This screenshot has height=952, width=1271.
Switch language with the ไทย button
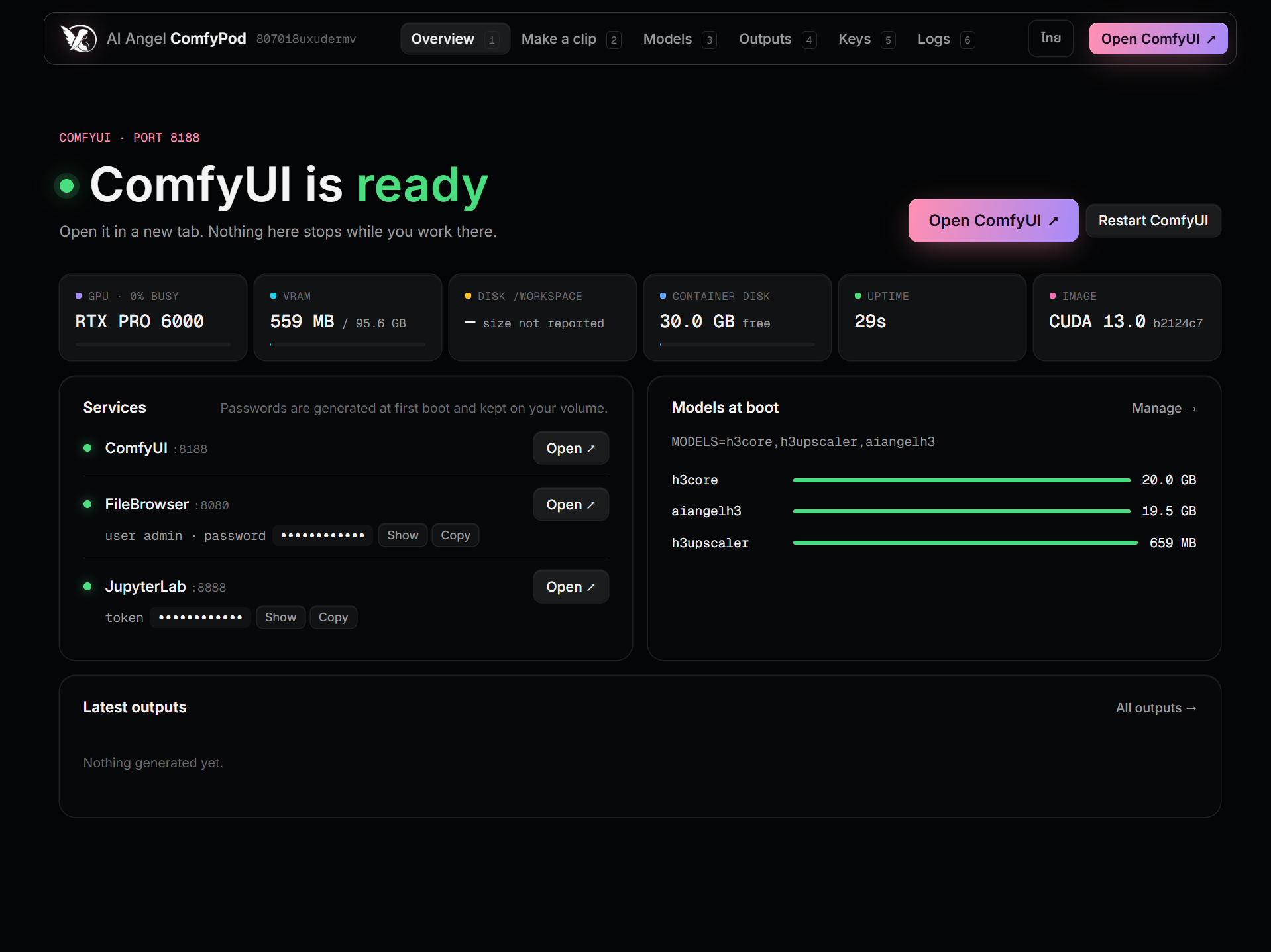tap(1050, 38)
